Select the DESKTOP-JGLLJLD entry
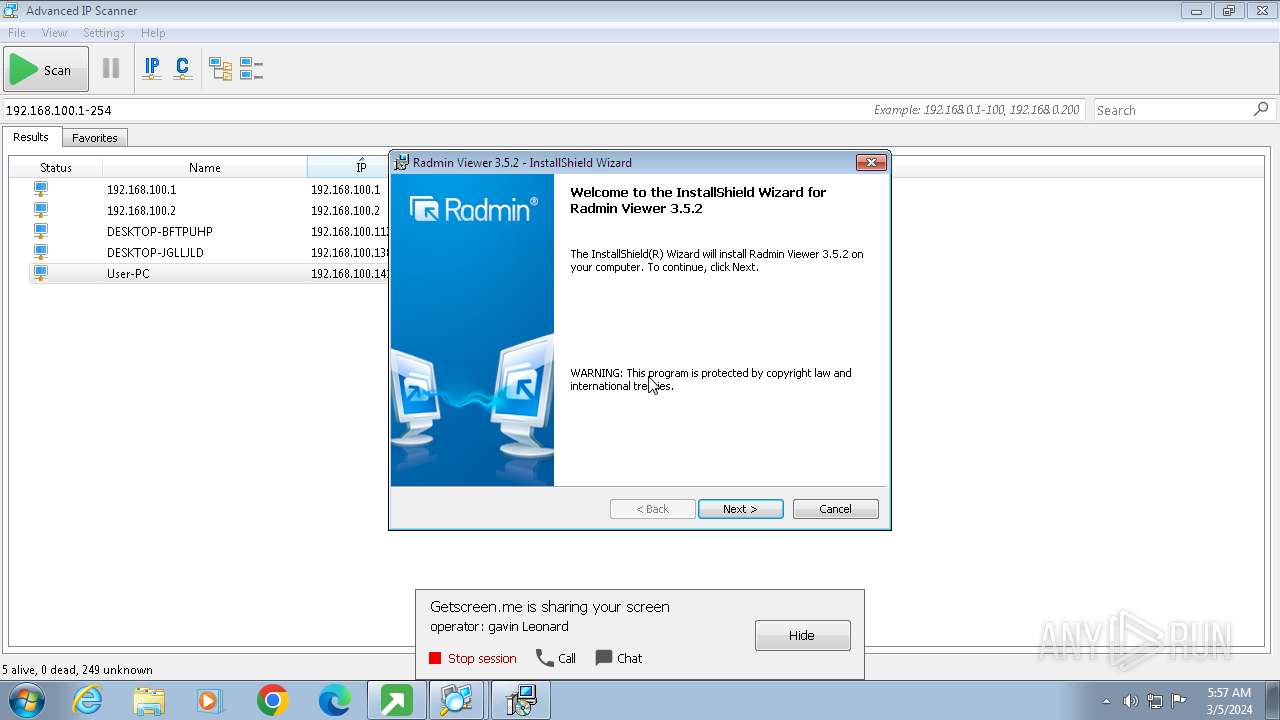This screenshot has width=1280, height=720. click(x=155, y=252)
